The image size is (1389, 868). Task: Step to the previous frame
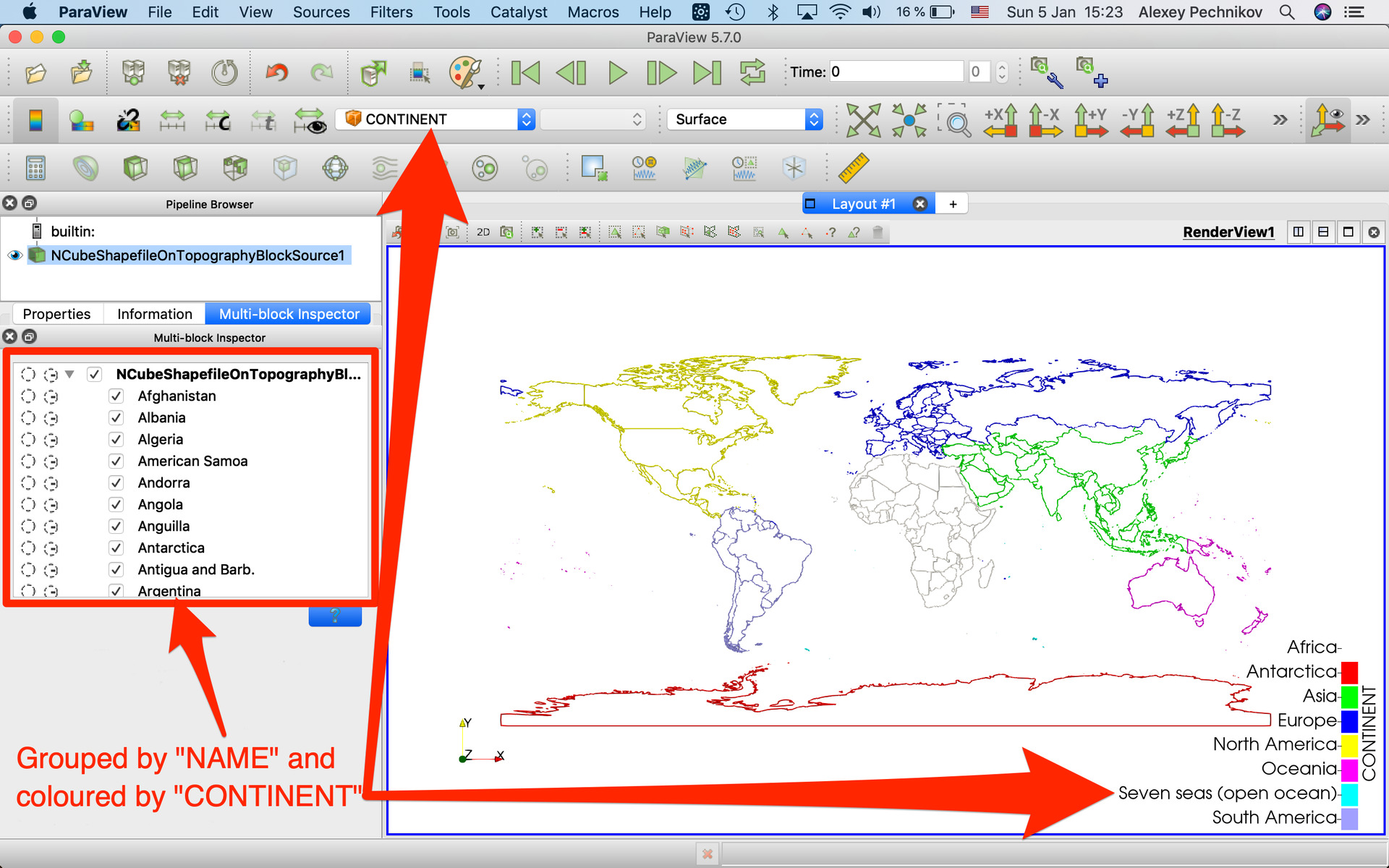tap(571, 72)
